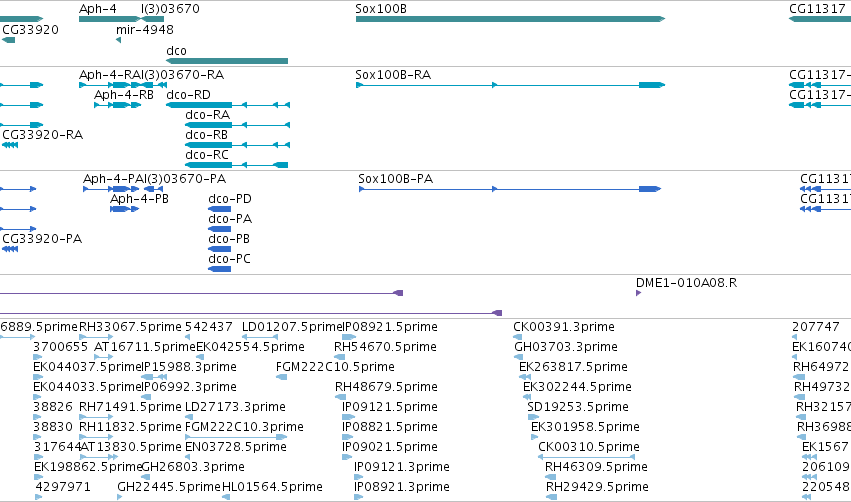The width and height of the screenshot is (851, 502).
Task: Select the dco-RB transcript label
Action: point(206,135)
